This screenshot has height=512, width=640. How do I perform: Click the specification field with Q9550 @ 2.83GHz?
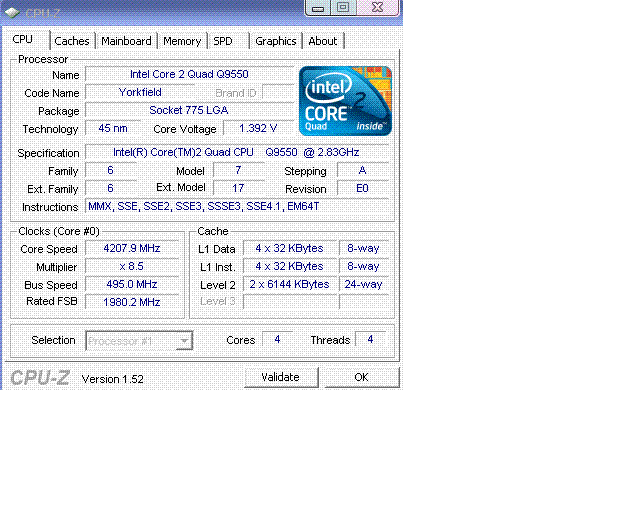click(237, 152)
